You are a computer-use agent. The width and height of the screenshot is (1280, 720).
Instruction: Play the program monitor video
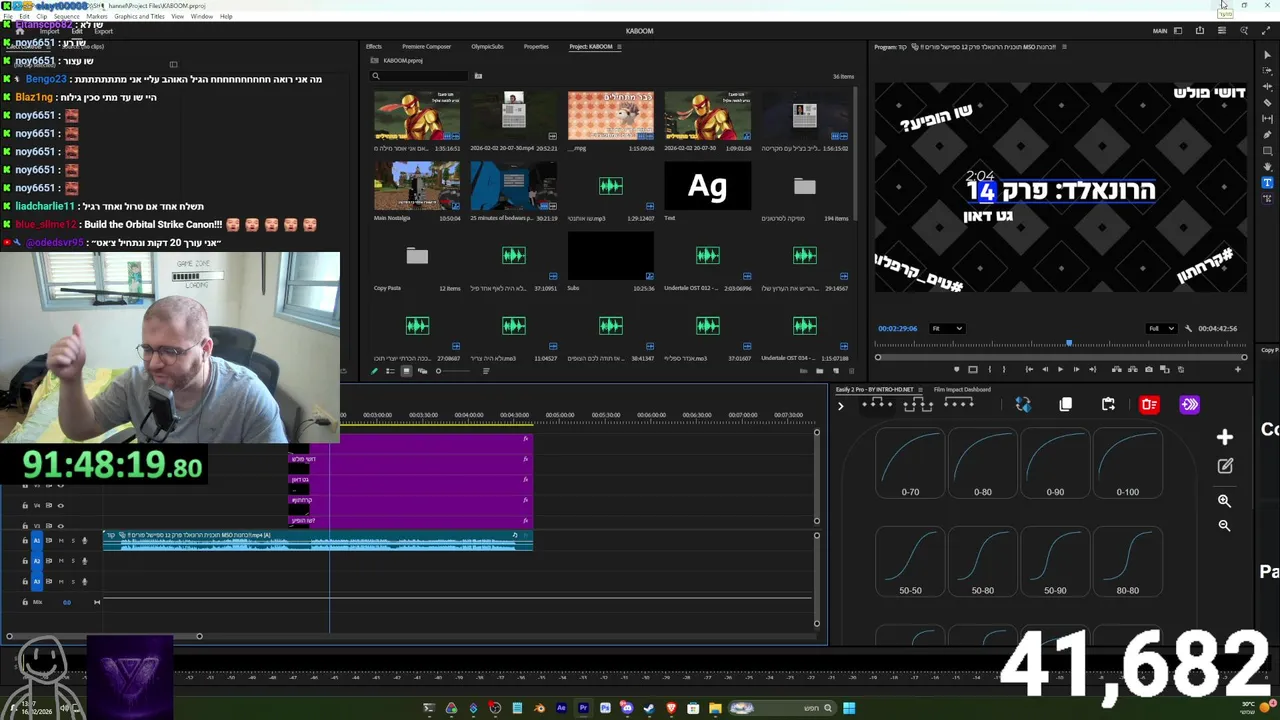pos(1060,370)
